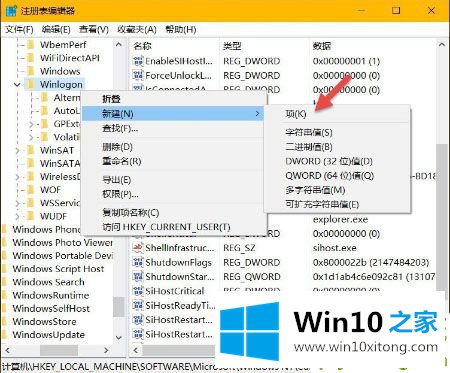Viewport: 450px width, 373px height.
Task: Select the Winlogon key in tree
Action: pyautogui.click(x=61, y=85)
